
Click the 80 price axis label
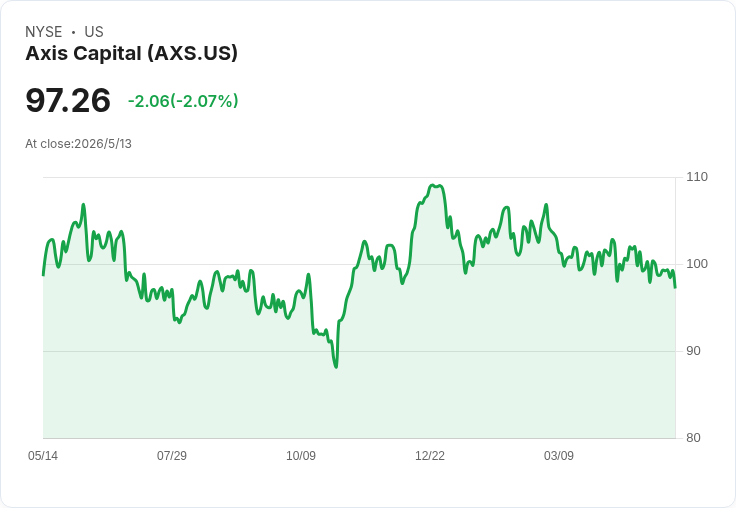[693, 438]
